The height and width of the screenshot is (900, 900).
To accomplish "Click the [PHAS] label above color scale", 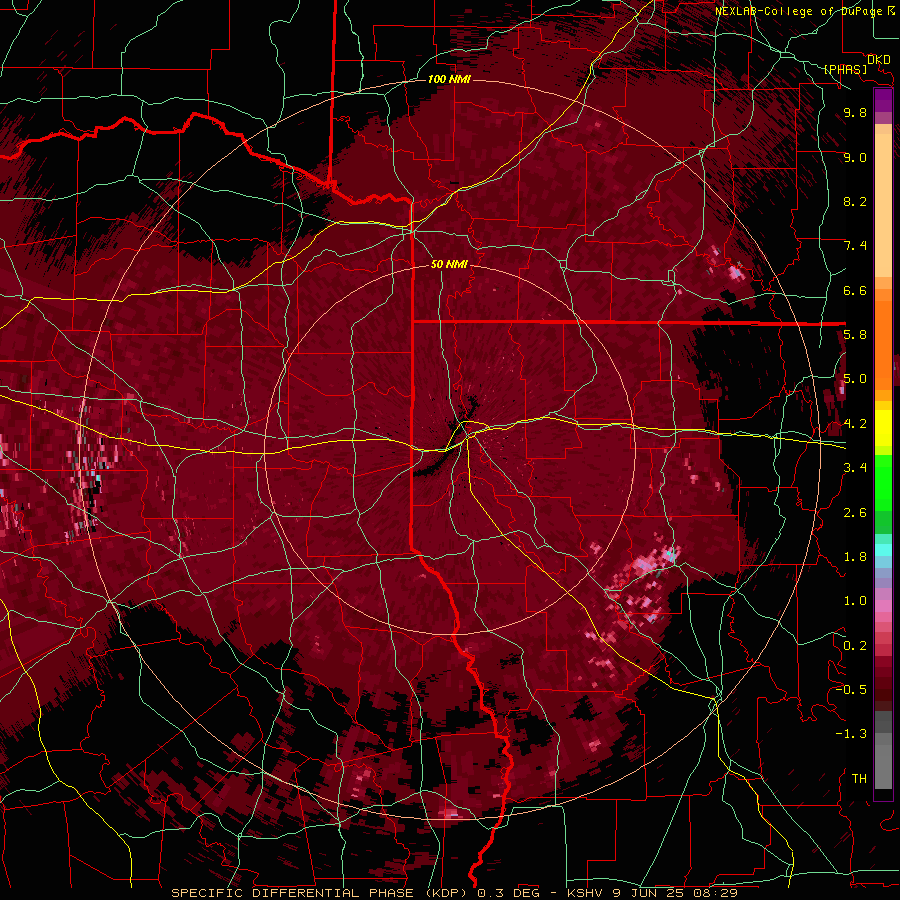I will [x=845, y=70].
